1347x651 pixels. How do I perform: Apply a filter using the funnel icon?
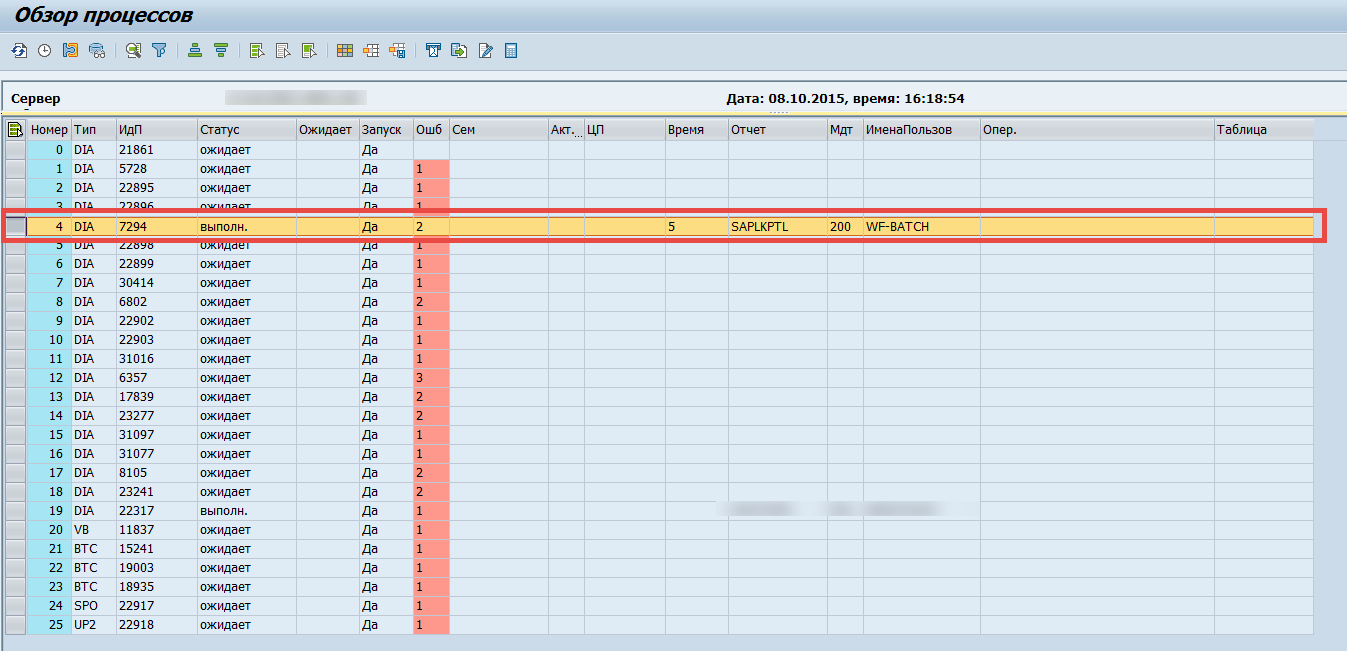159,50
